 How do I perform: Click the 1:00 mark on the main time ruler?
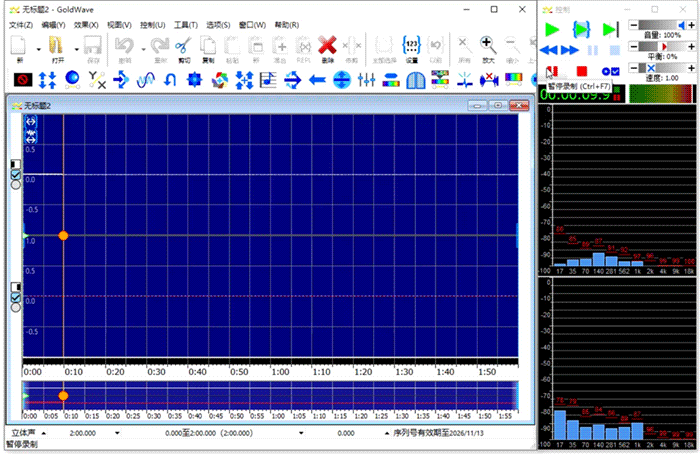280,372
